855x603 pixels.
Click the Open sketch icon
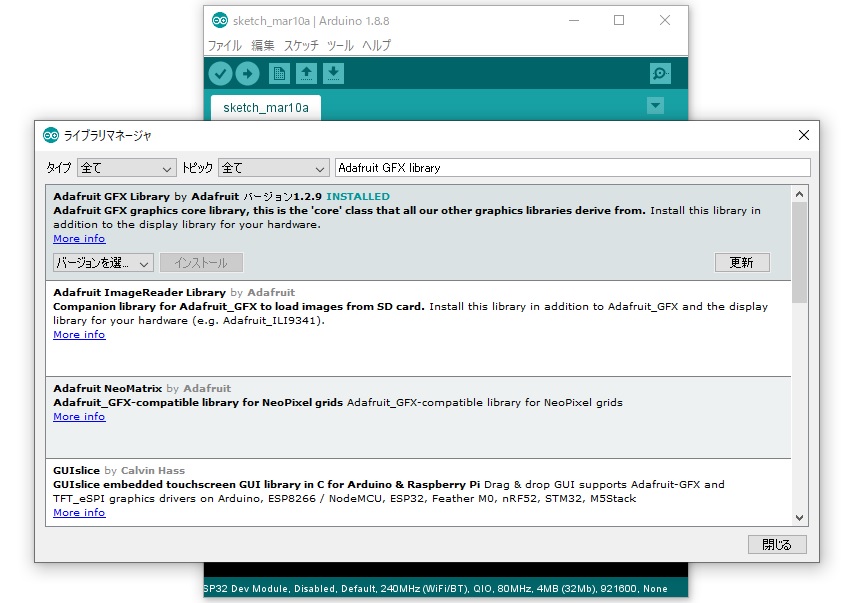306,73
